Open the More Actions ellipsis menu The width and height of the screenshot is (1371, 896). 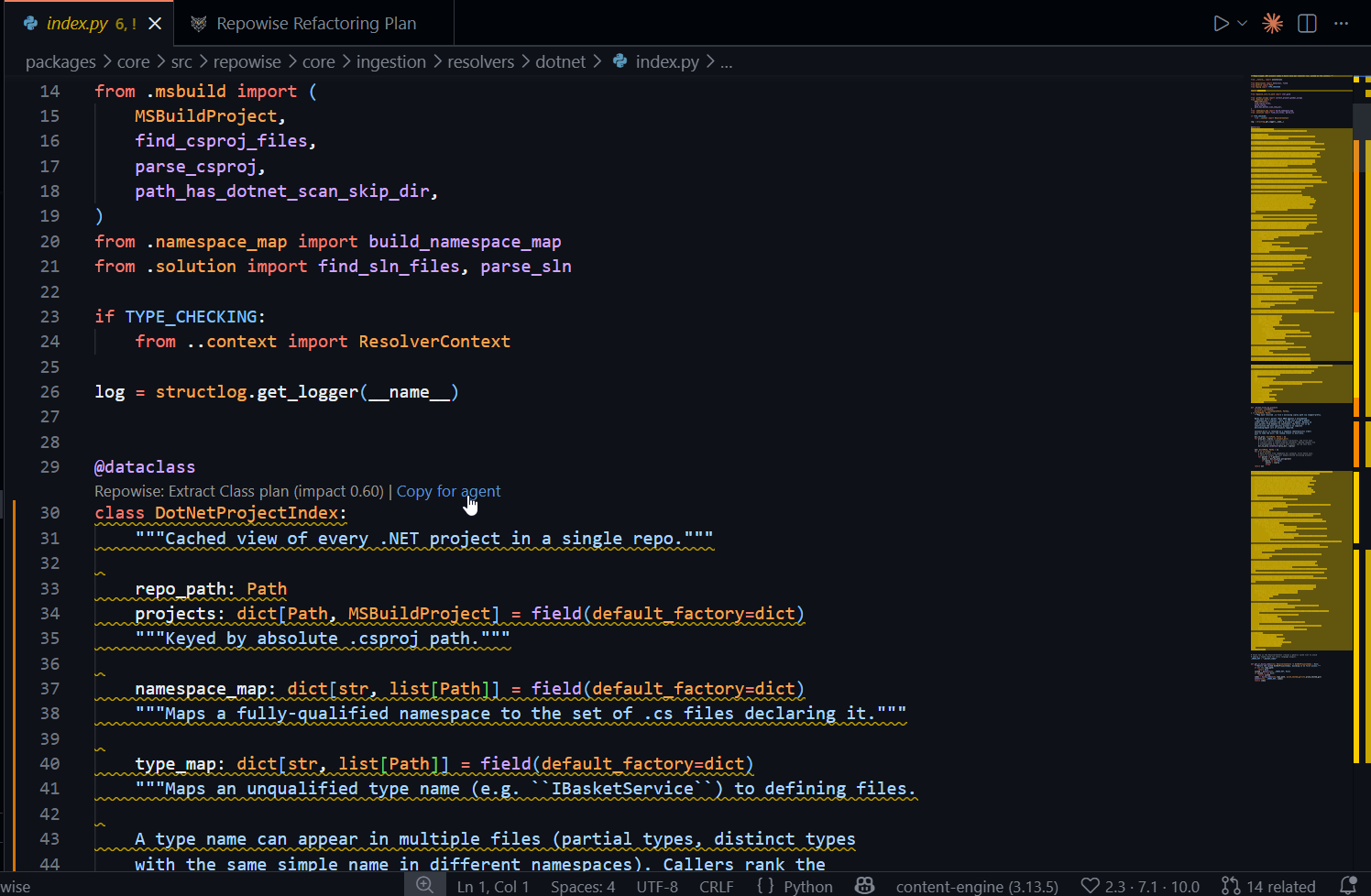point(1342,24)
